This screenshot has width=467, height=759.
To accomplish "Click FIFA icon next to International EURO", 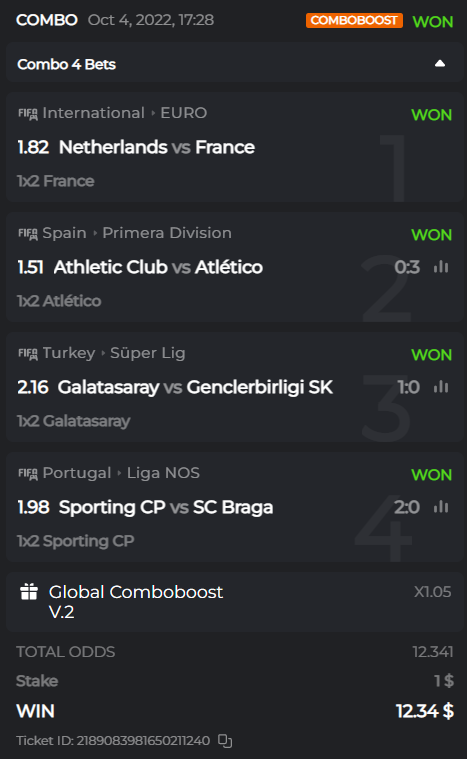I will pyautogui.click(x=28, y=114).
